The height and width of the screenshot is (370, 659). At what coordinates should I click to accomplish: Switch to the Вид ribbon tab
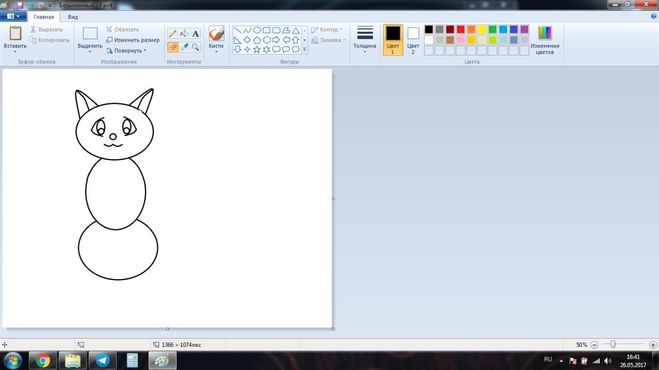(x=73, y=17)
